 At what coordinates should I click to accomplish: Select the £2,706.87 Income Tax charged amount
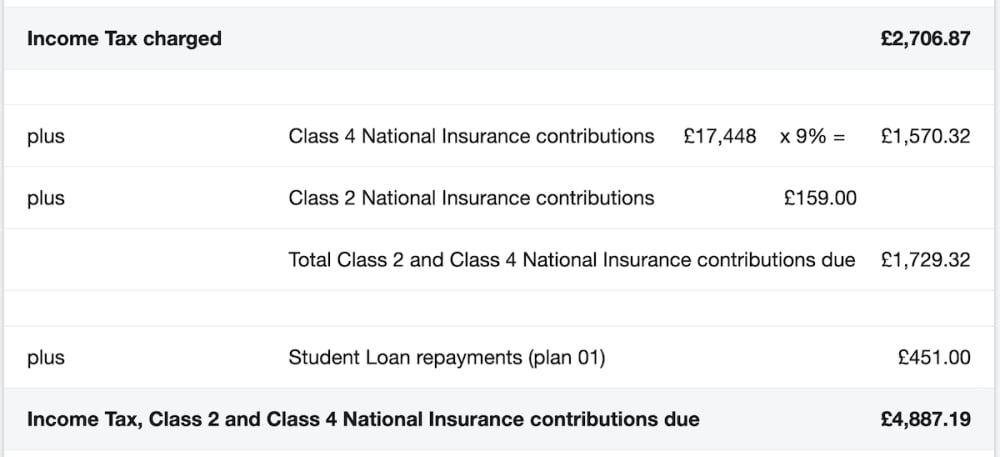tap(925, 39)
